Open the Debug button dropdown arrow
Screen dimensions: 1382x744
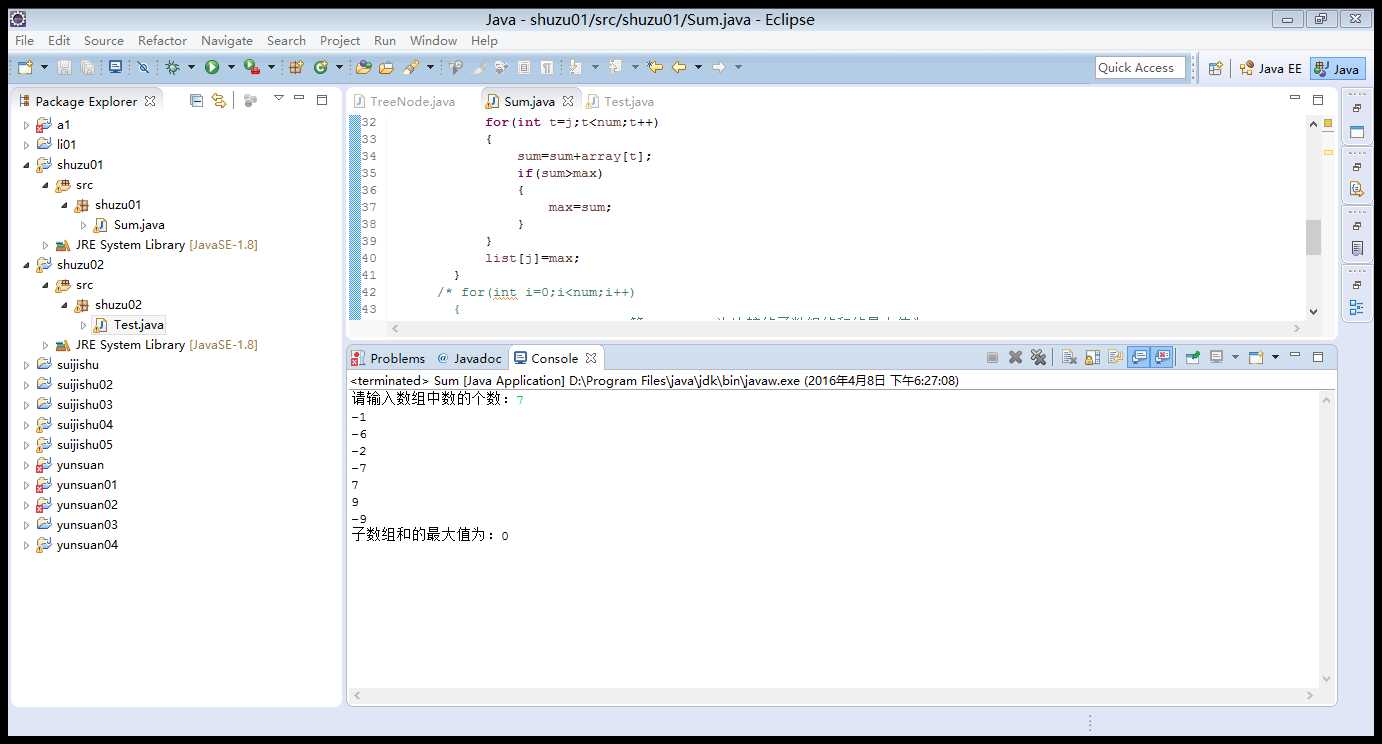[191, 67]
